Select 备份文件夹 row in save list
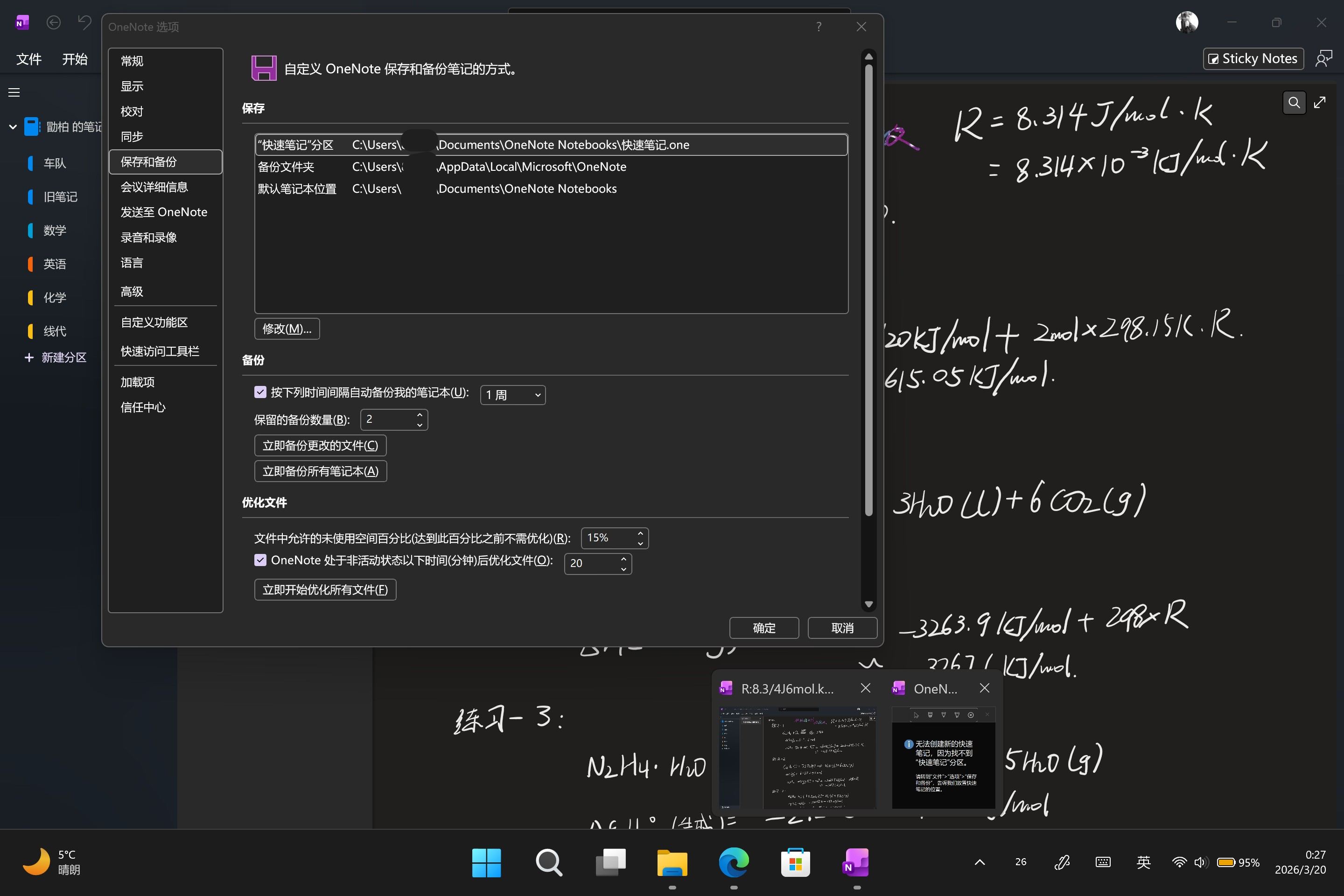This screenshot has width=1344, height=896. click(x=551, y=167)
